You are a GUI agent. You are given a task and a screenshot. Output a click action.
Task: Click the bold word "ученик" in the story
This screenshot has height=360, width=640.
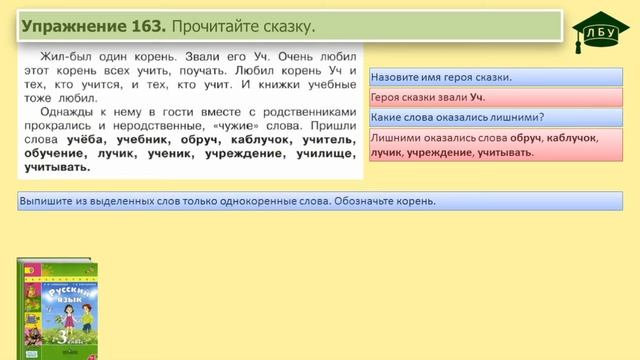click(x=171, y=153)
